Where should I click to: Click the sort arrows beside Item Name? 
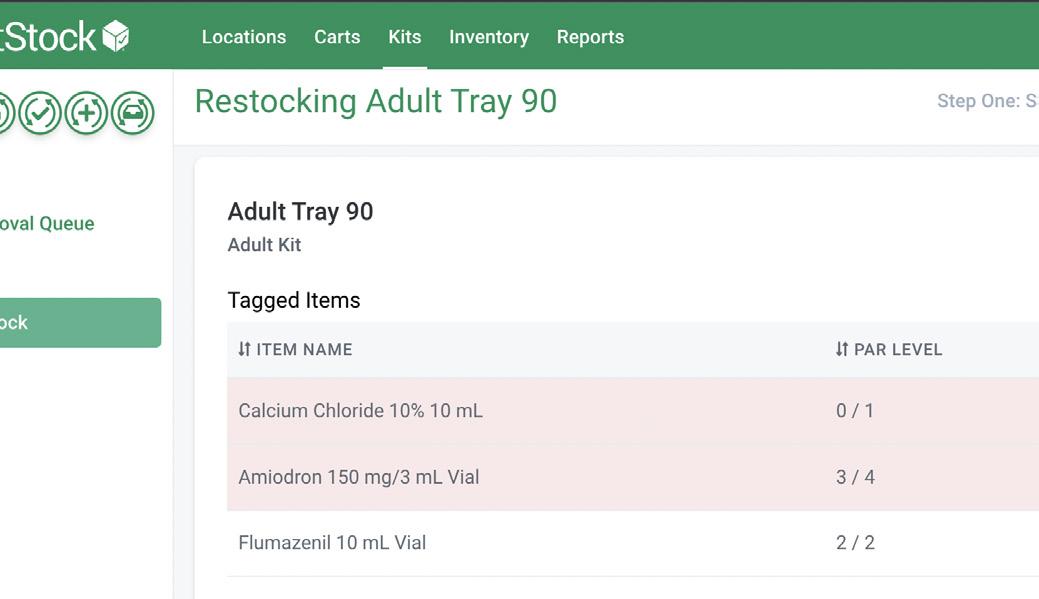pos(245,350)
